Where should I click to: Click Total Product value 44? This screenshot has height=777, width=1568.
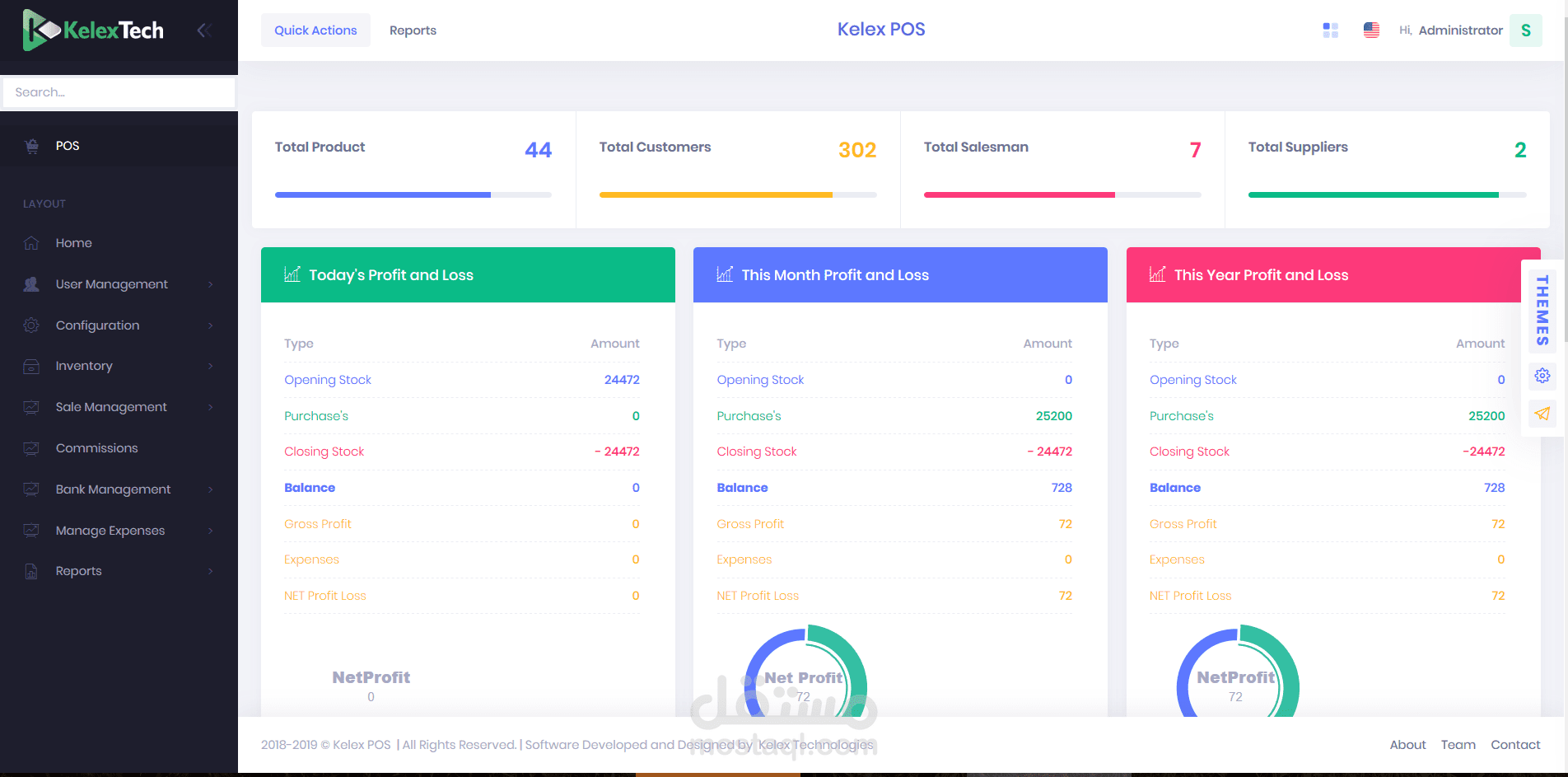click(x=539, y=150)
